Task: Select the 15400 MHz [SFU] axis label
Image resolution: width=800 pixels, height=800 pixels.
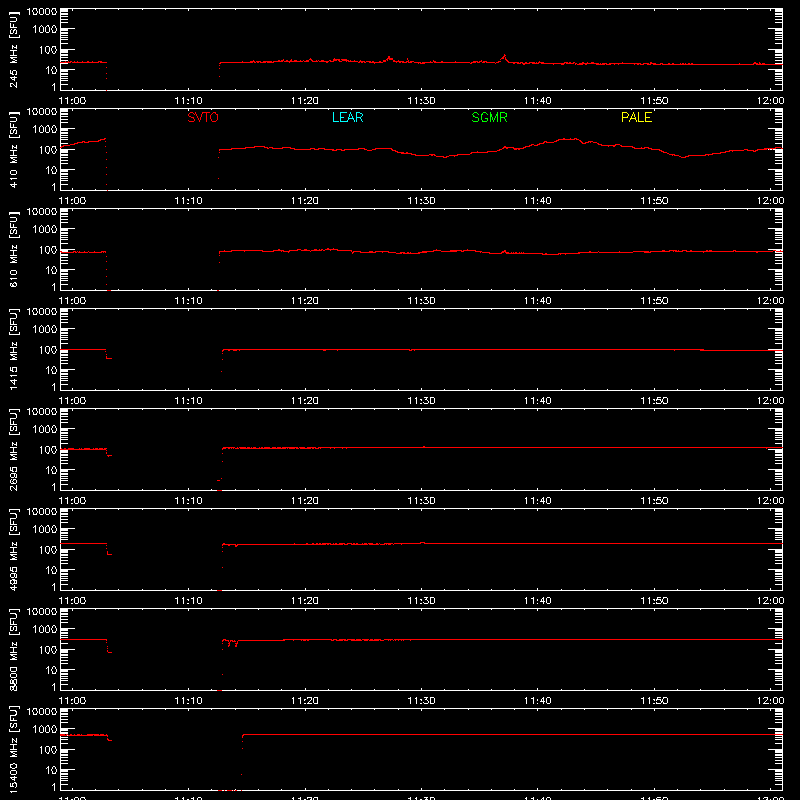Action: coord(13,749)
